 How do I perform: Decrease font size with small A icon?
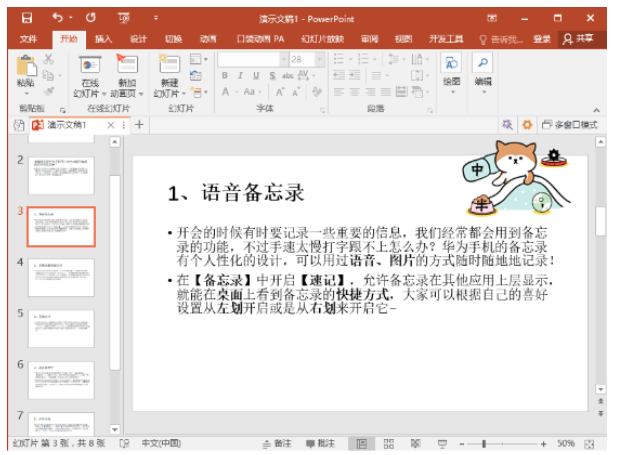point(296,92)
